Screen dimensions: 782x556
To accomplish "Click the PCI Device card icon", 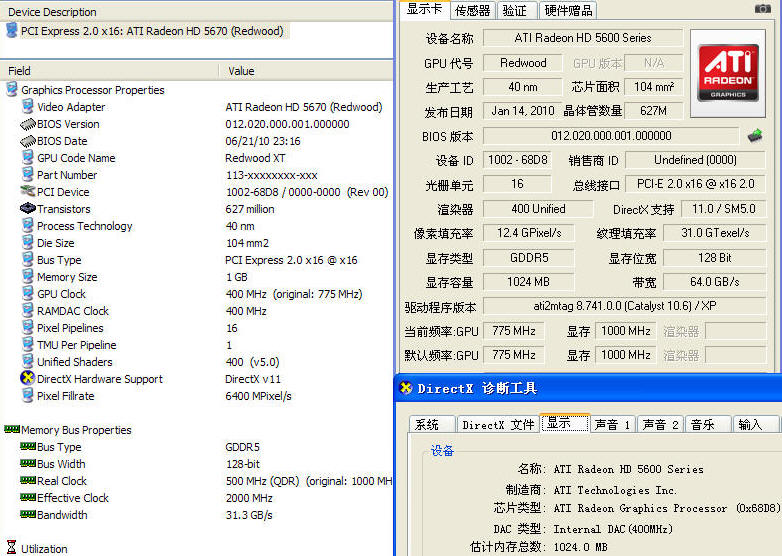I will coord(27,191).
